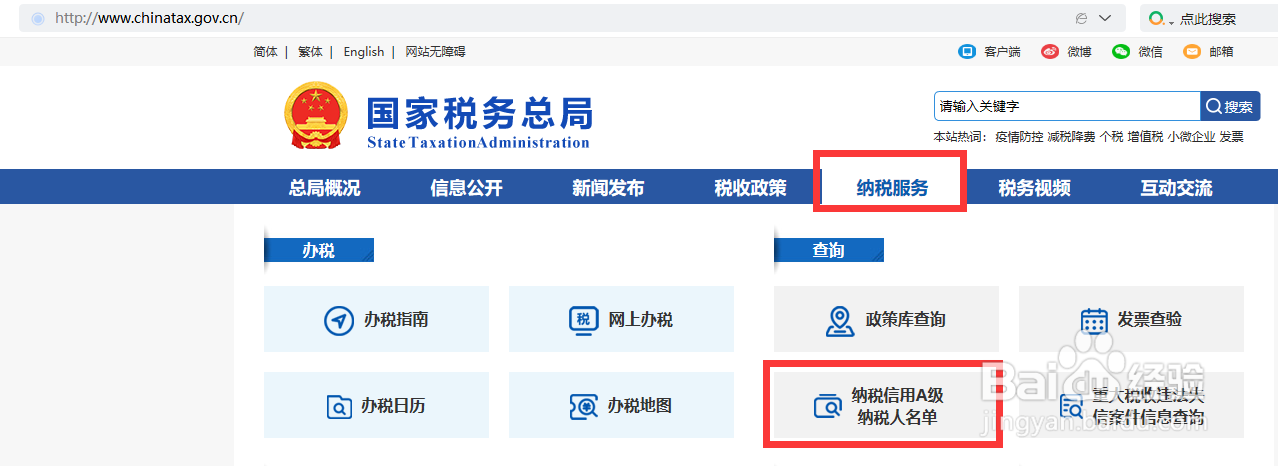Switch to 繁体 traditional Chinese

[x=310, y=52]
